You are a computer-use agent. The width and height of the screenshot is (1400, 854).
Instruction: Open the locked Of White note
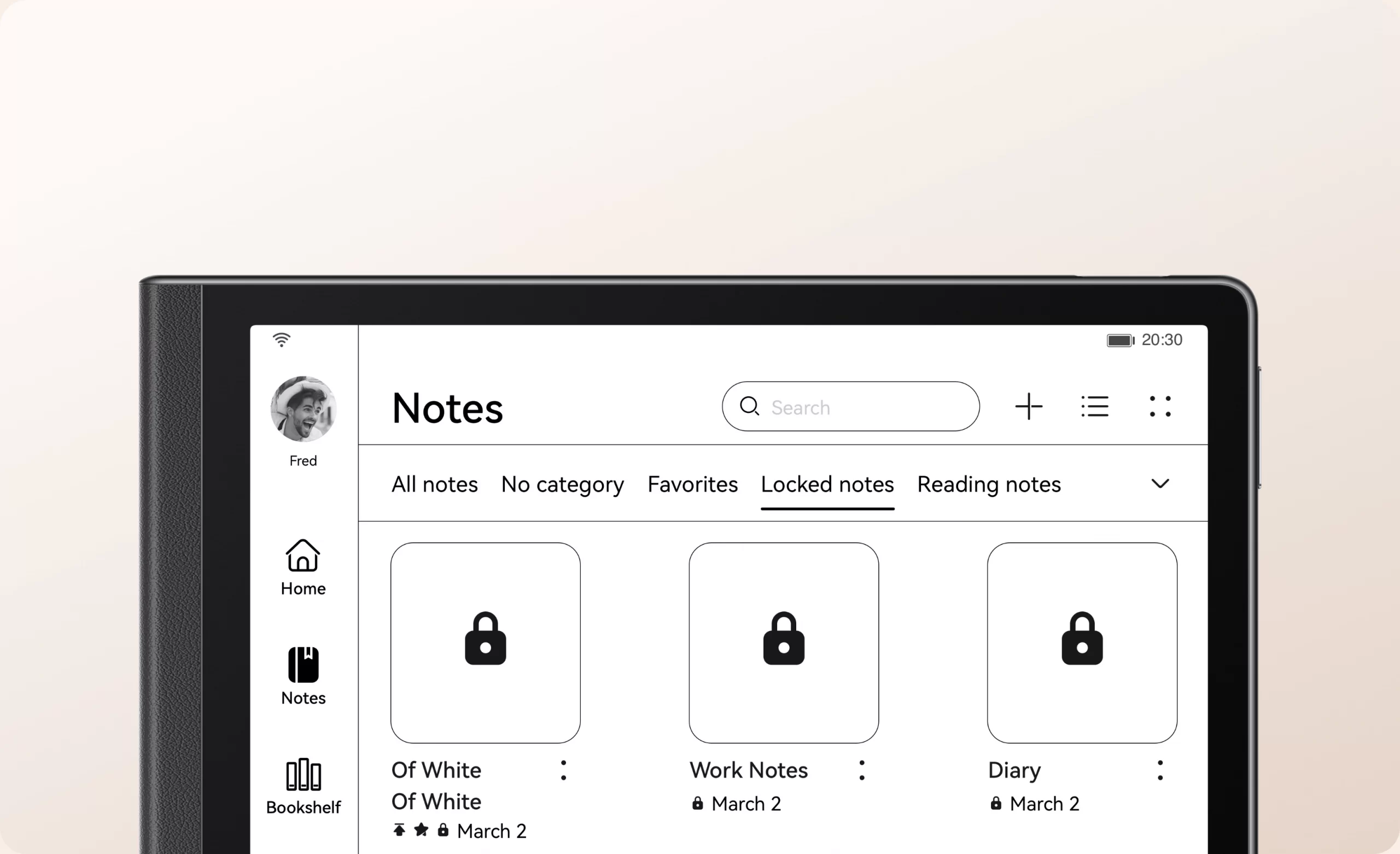pyautogui.click(x=485, y=641)
